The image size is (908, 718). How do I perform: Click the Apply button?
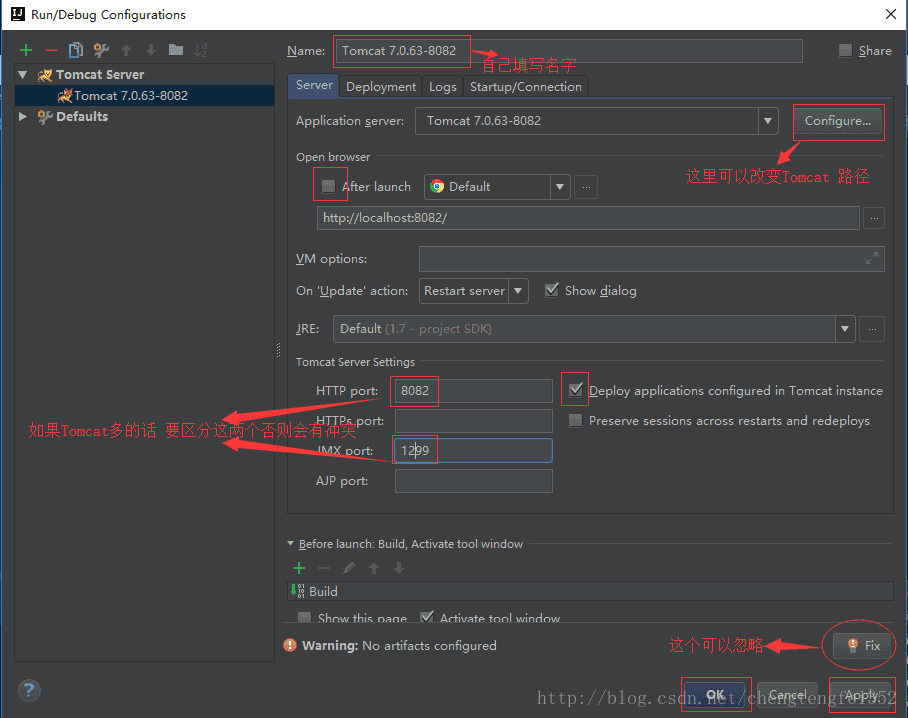(x=861, y=695)
